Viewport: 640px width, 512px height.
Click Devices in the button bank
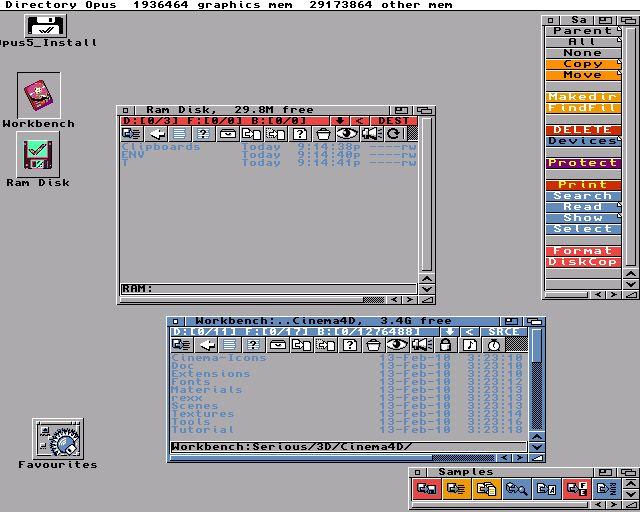point(583,141)
